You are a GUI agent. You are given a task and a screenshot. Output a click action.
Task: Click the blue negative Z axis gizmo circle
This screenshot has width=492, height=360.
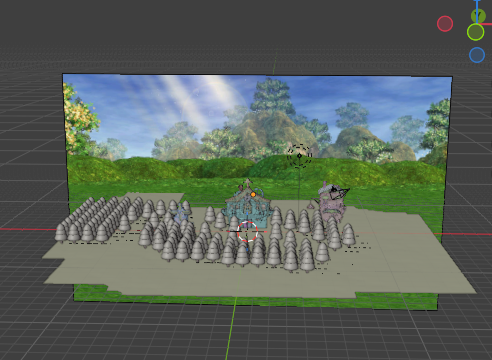[x=477, y=55]
